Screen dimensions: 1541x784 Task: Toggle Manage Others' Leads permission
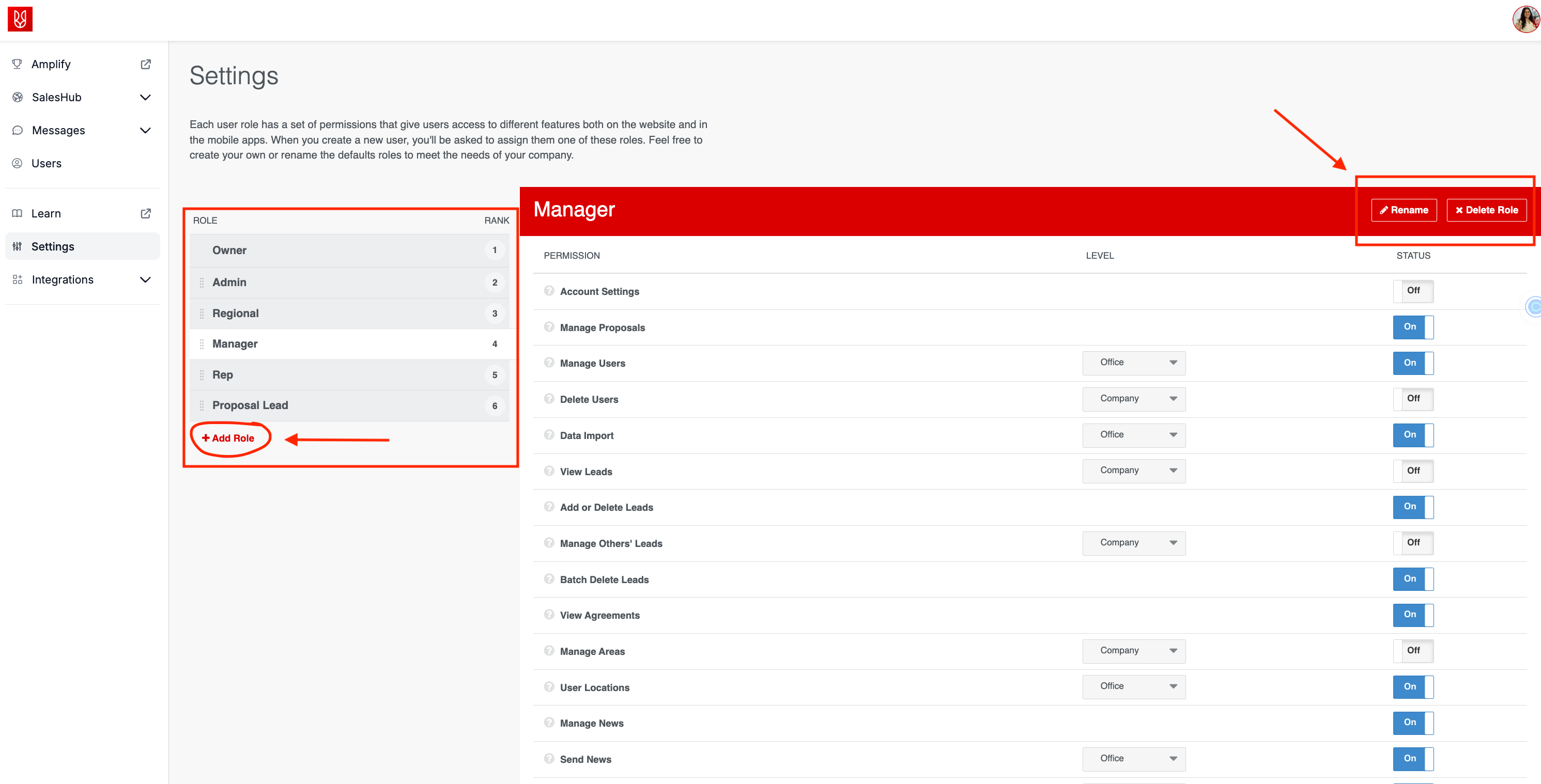click(1413, 543)
